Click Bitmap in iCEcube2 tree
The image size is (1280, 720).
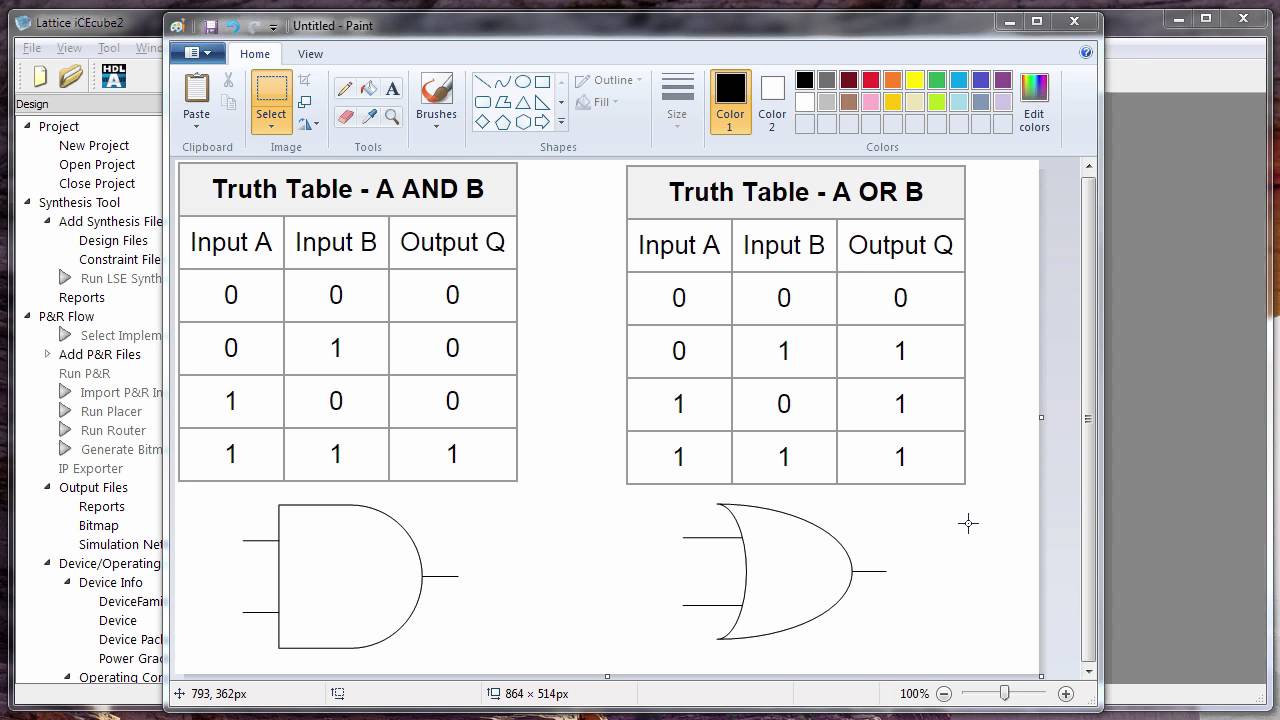pos(99,525)
